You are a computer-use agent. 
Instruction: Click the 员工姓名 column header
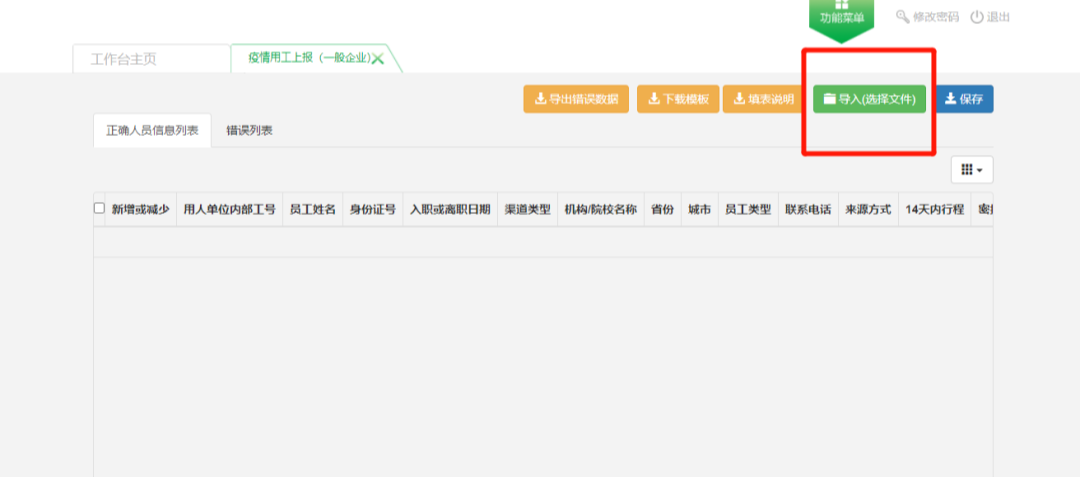pos(312,210)
